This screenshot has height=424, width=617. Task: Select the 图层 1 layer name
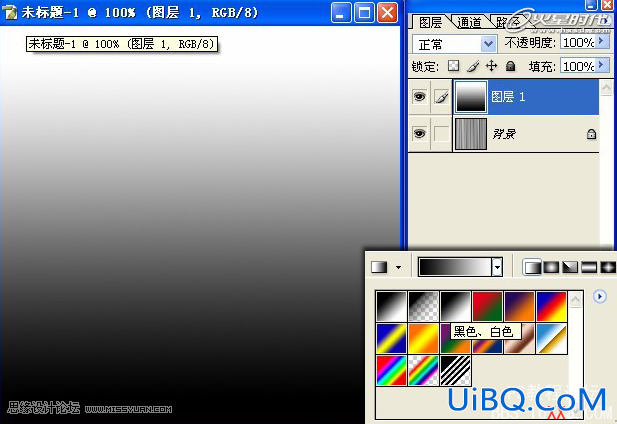pyautogui.click(x=508, y=97)
